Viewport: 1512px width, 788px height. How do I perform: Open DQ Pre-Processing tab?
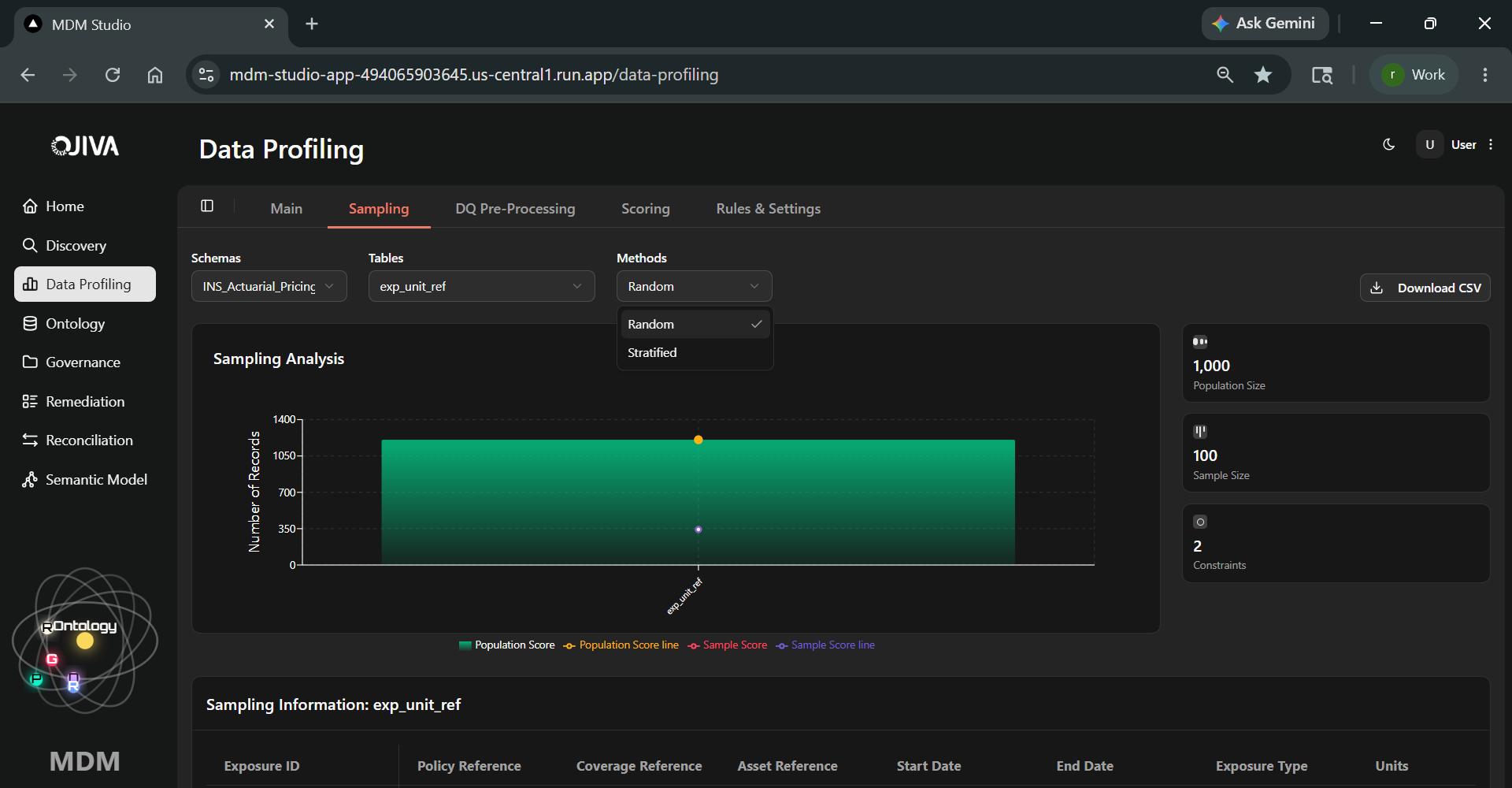coord(515,209)
